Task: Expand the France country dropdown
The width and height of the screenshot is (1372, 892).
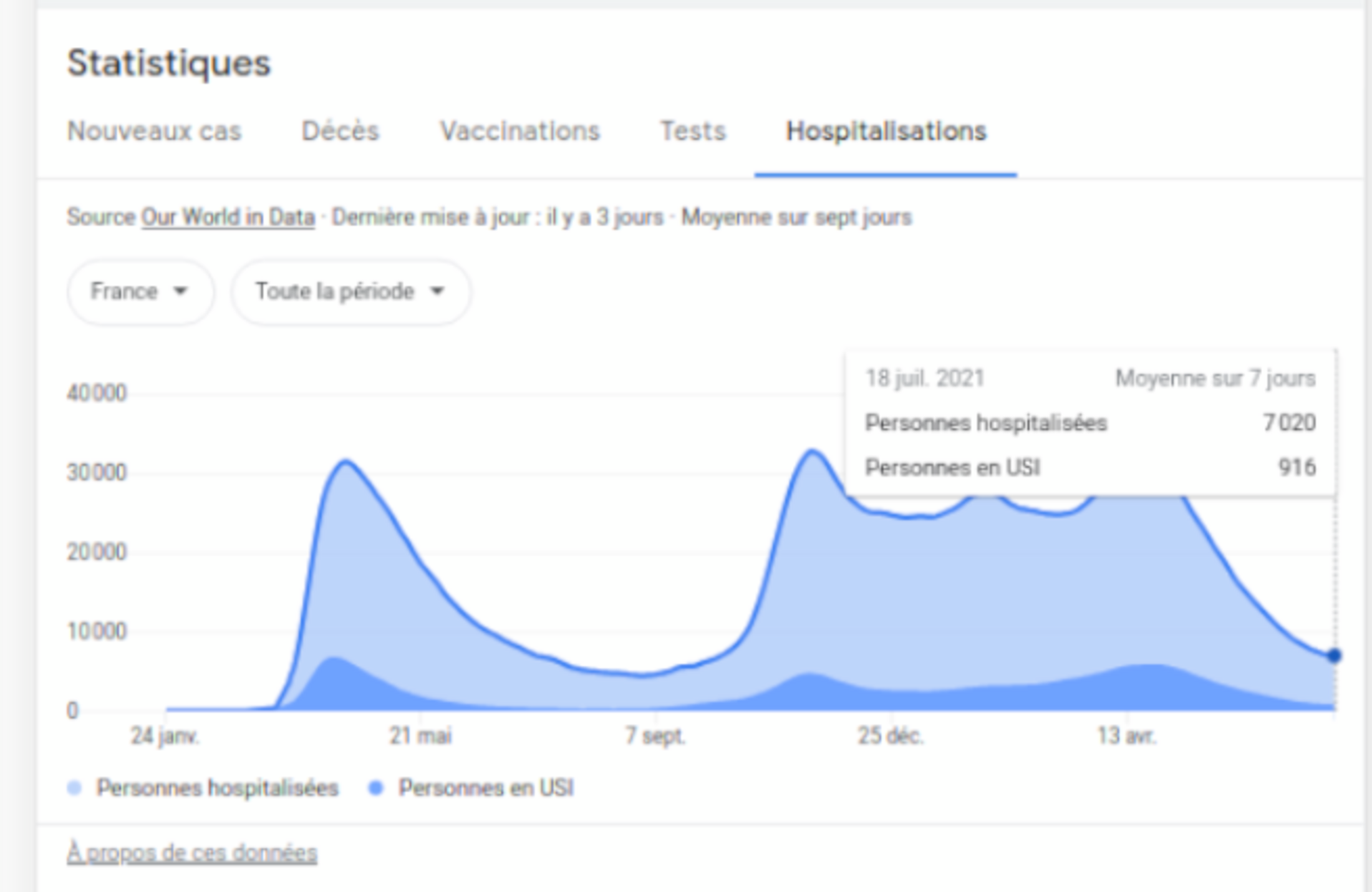Action: (139, 291)
